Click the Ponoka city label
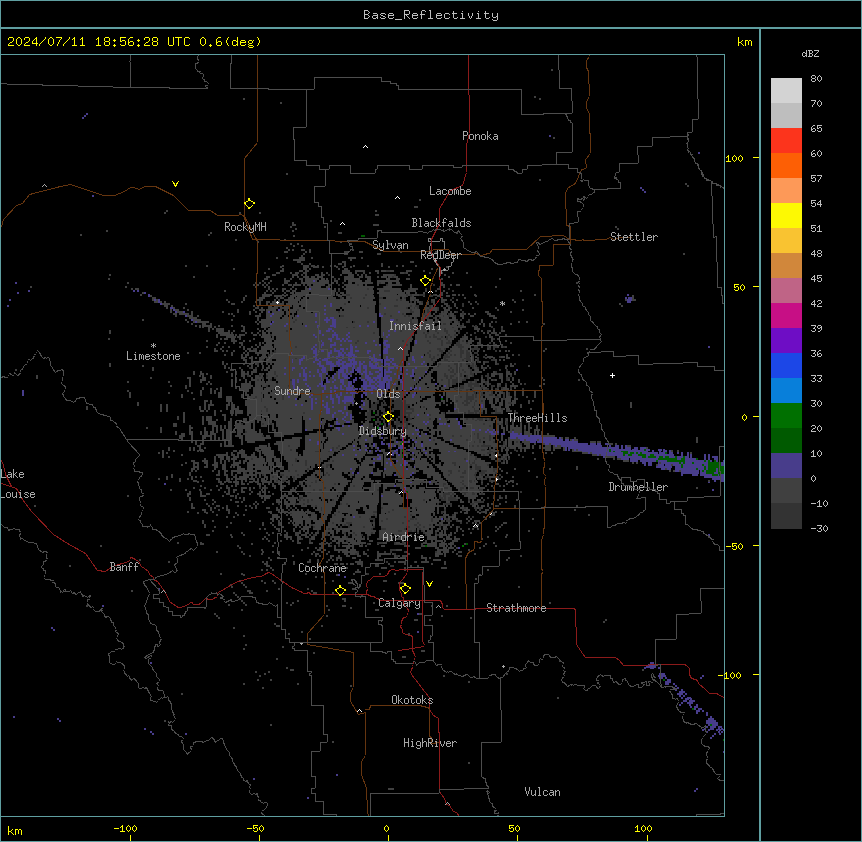This screenshot has height=842, width=862. pos(480,136)
